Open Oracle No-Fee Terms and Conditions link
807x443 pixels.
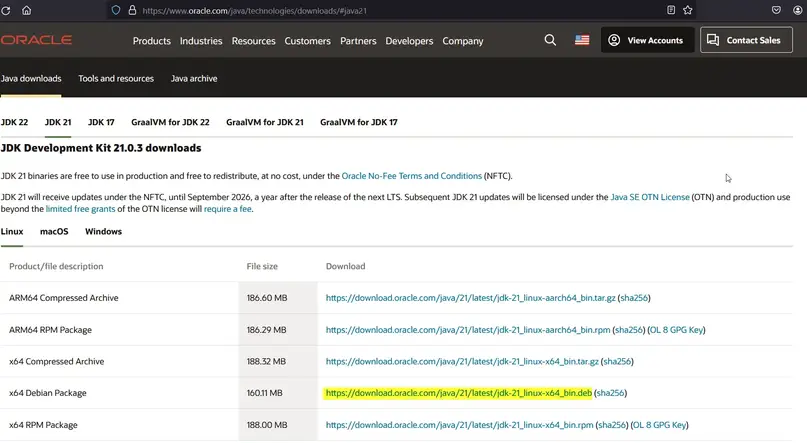412,176
